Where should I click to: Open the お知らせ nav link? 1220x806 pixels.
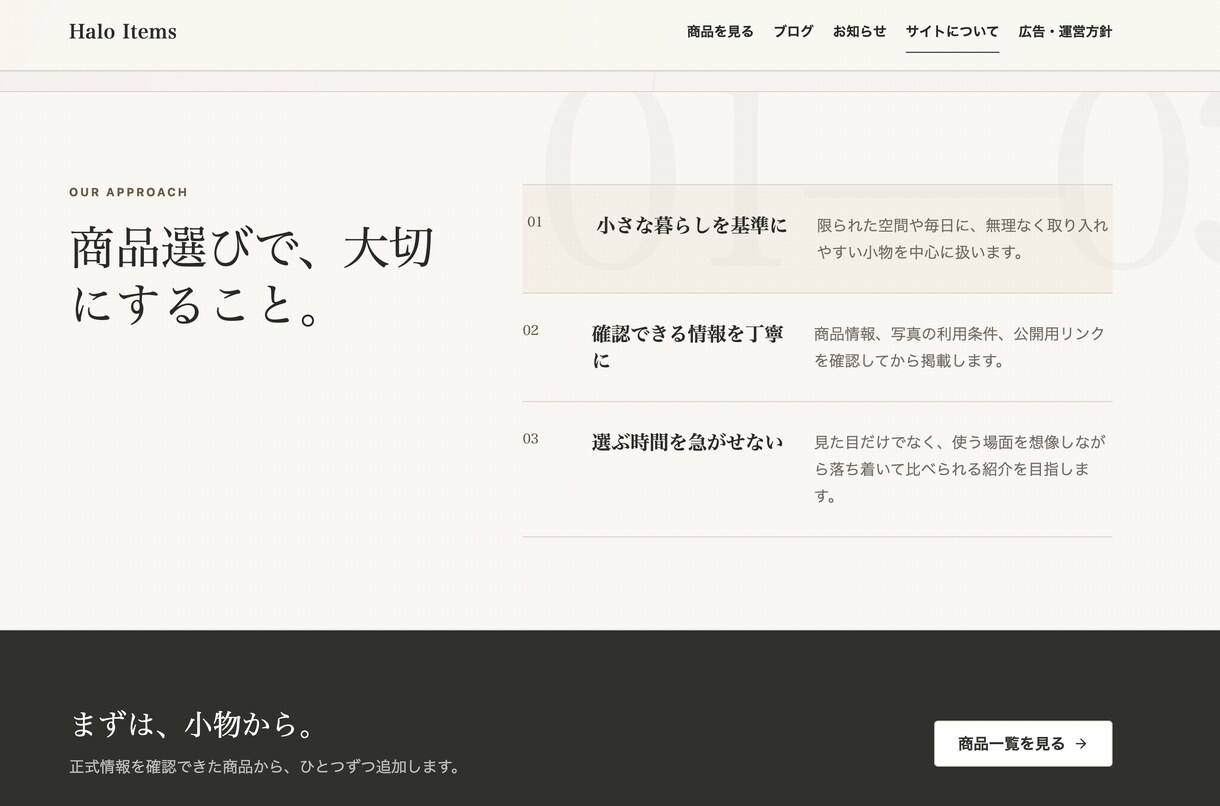859,32
